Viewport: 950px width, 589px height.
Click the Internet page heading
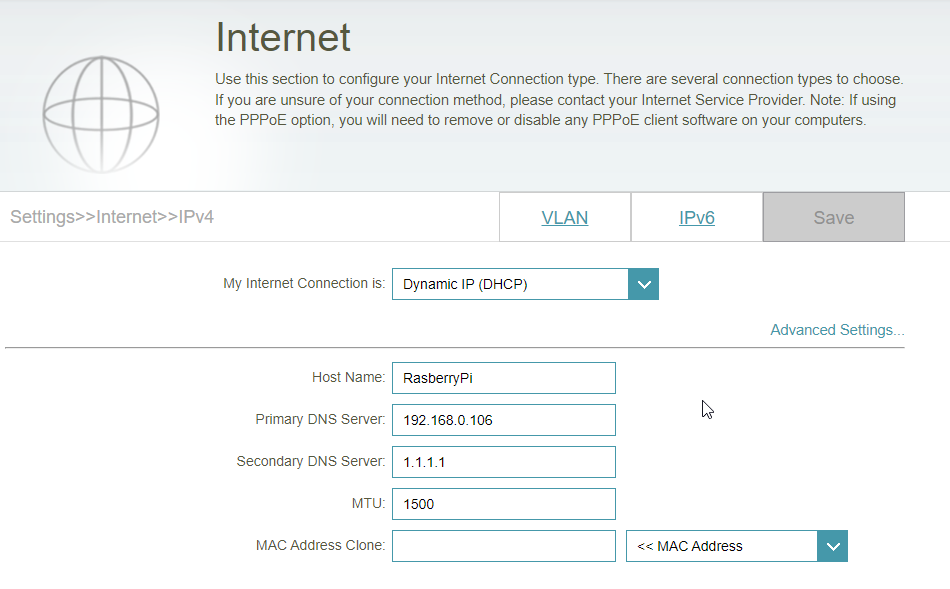(283, 37)
